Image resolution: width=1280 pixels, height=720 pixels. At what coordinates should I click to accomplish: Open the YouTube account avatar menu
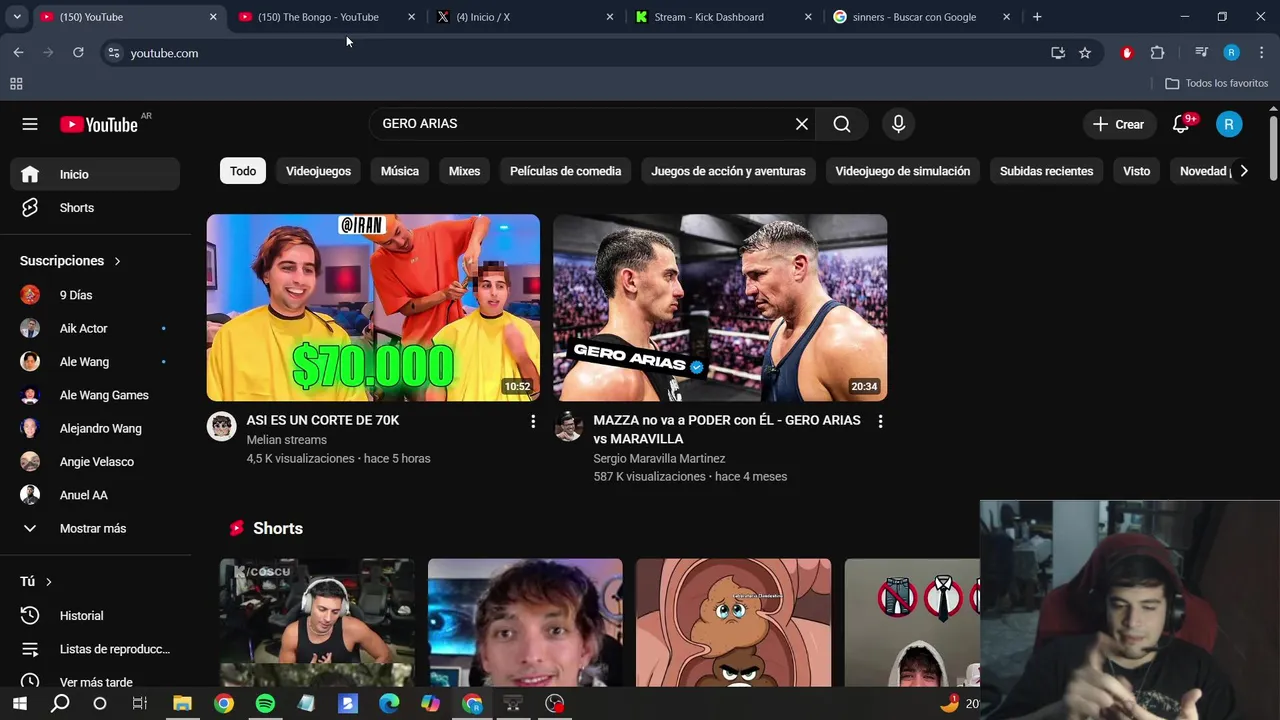[1229, 124]
